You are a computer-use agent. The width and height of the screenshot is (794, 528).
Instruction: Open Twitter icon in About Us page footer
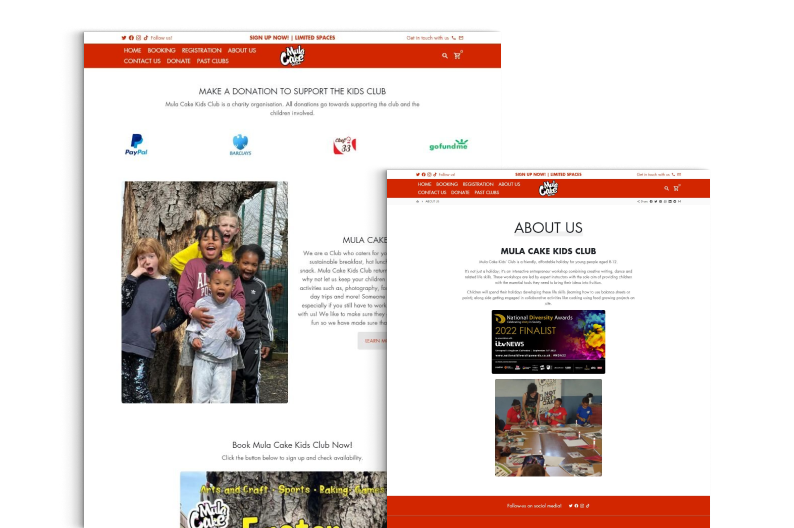571,506
